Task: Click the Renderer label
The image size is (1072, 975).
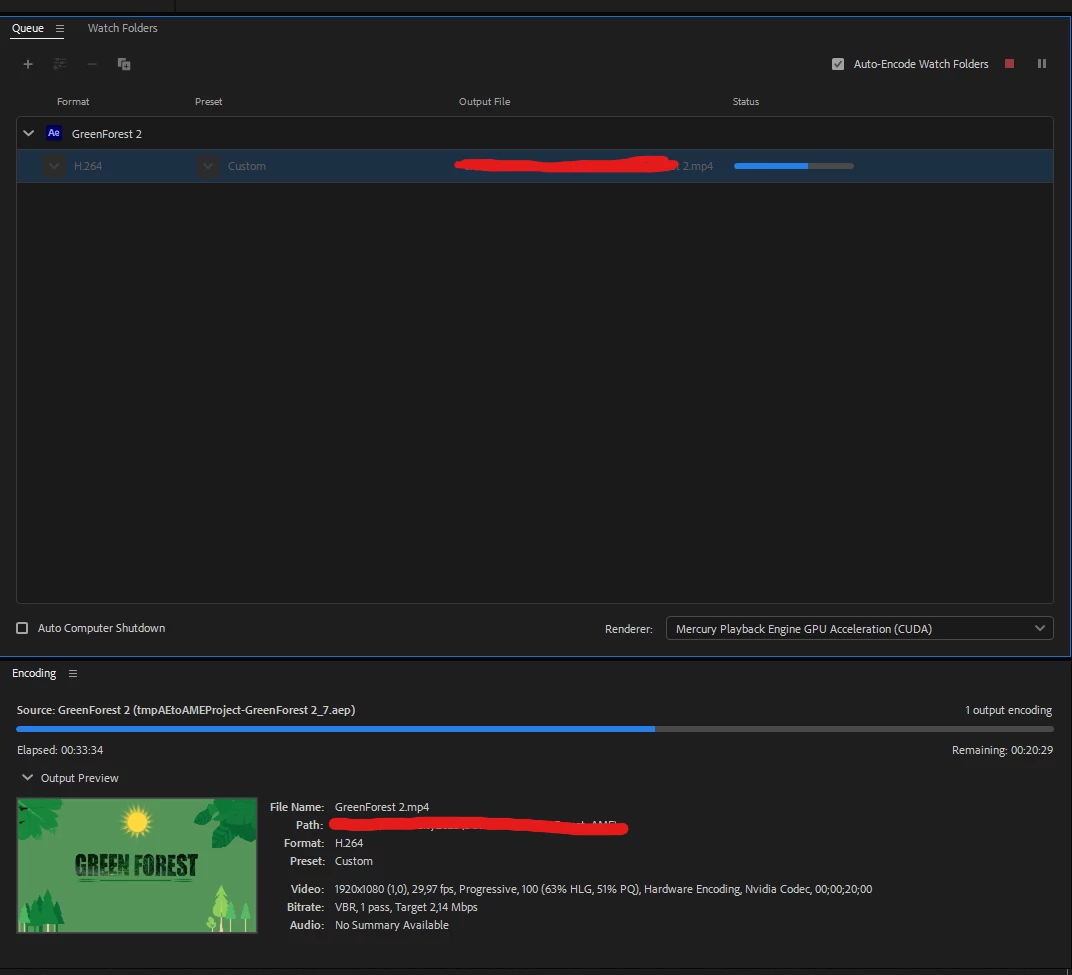Action: point(629,629)
